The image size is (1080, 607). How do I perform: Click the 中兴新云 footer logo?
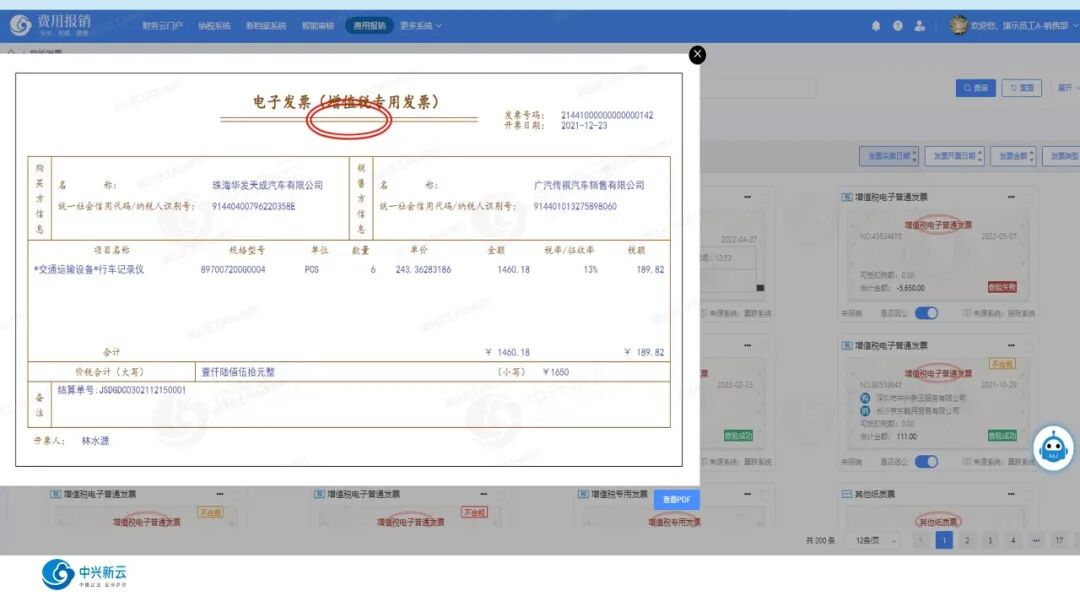(x=84, y=574)
